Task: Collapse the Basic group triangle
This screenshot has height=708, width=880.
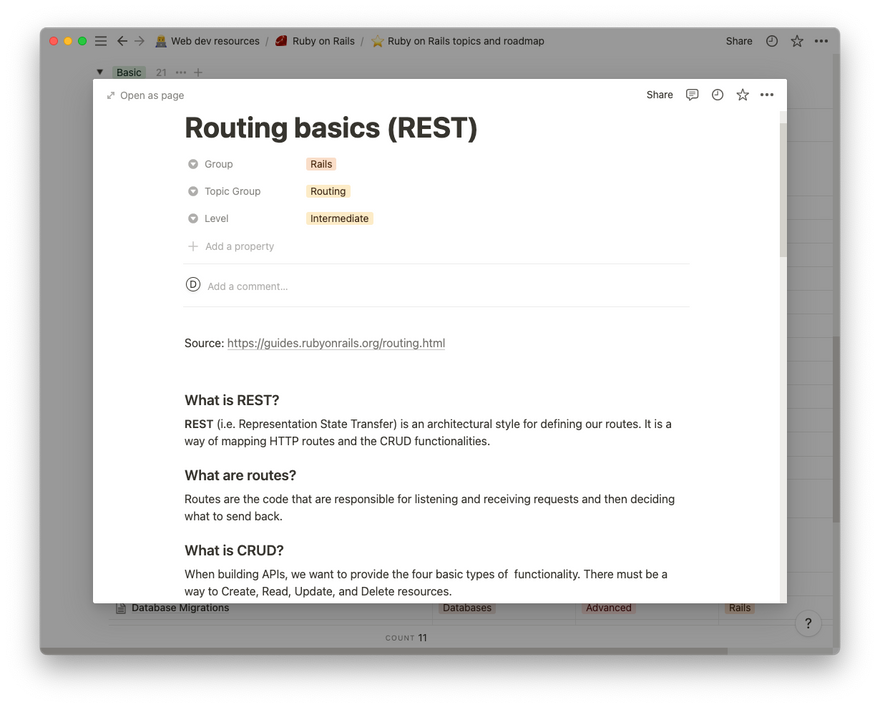Action: (100, 72)
